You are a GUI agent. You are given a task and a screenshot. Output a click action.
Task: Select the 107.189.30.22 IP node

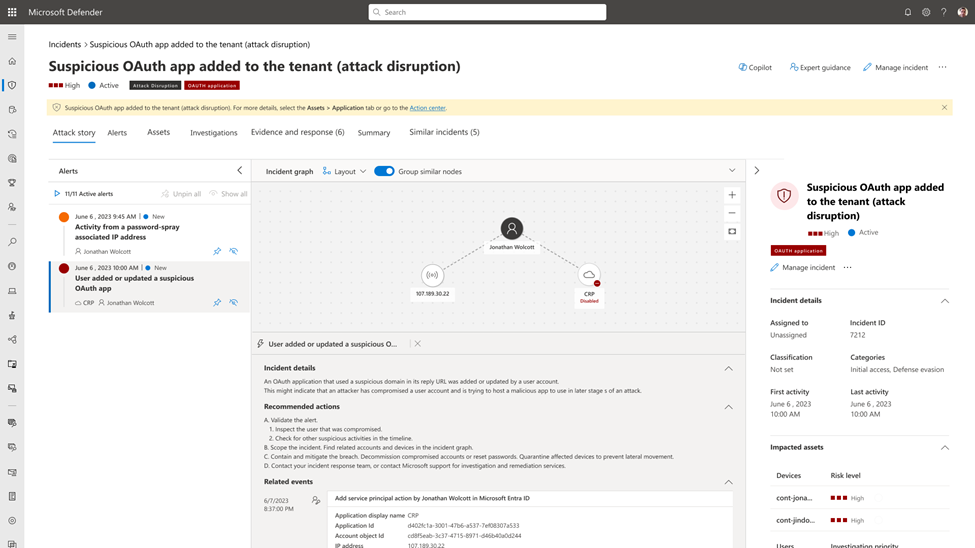432,275
